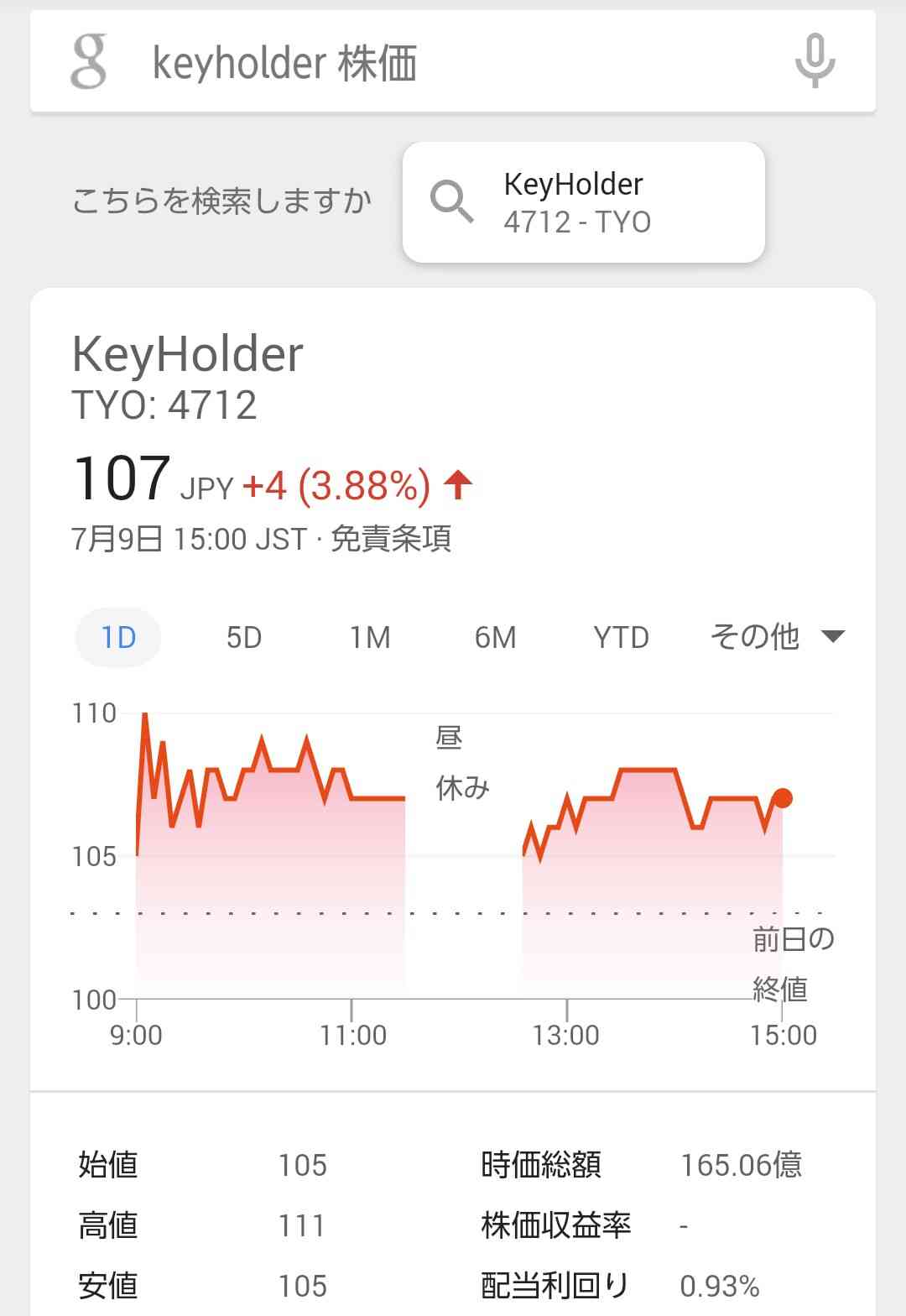Click the red endpoint dot on chart

click(x=782, y=798)
